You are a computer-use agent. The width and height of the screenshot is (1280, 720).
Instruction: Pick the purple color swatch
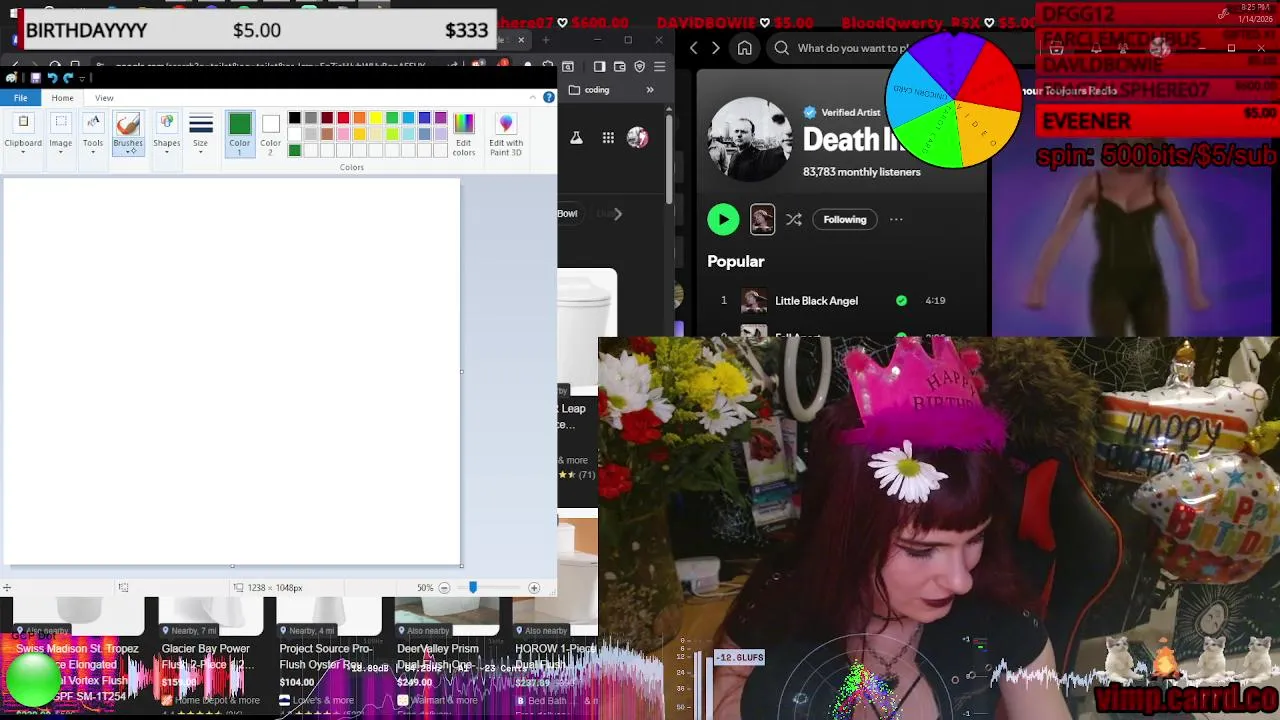point(441,118)
